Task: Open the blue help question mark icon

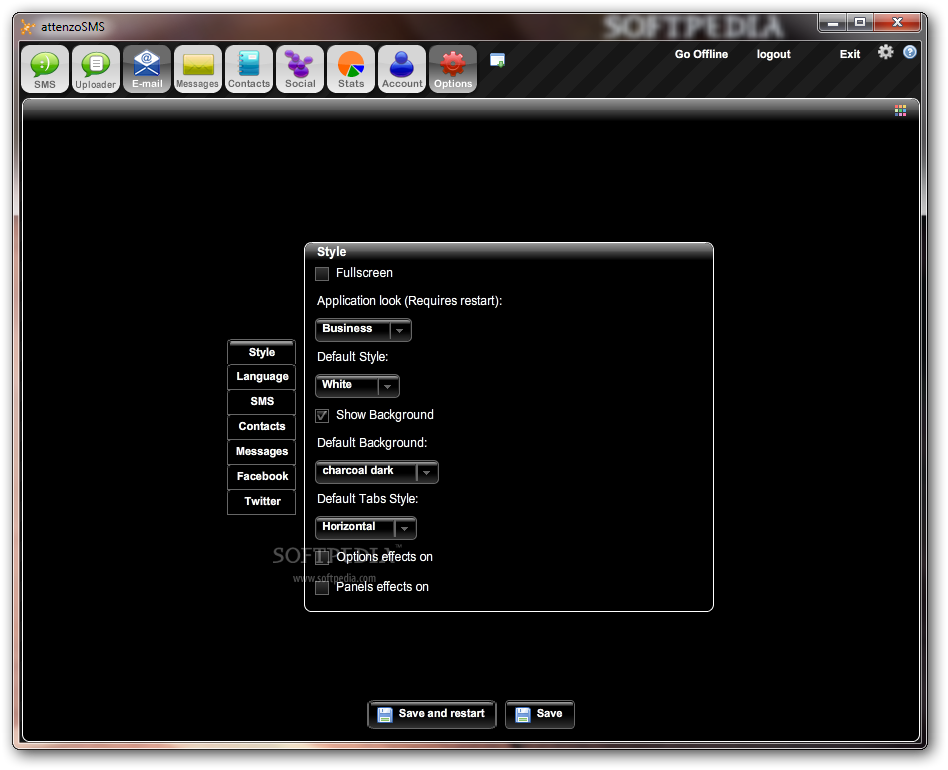Action: [909, 52]
